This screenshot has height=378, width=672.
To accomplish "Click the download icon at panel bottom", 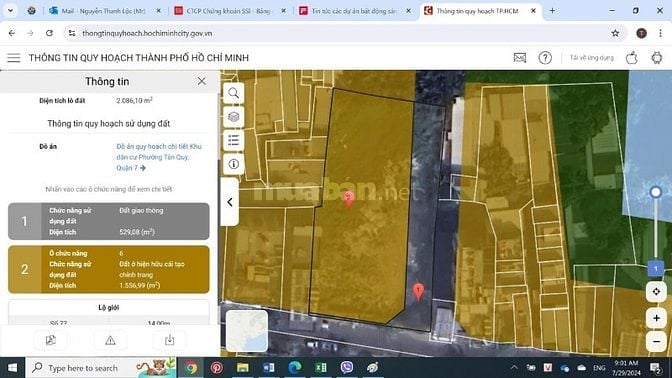I will tap(170, 340).
